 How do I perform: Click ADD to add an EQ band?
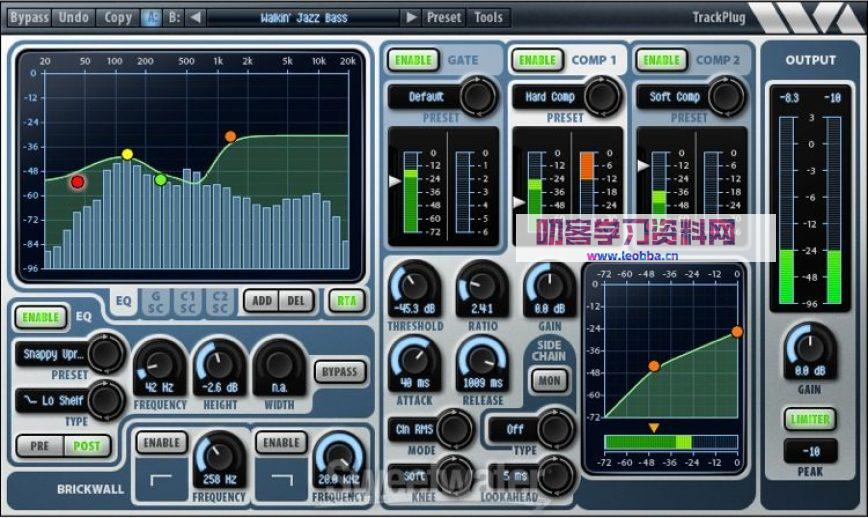click(x=262, y=301)
